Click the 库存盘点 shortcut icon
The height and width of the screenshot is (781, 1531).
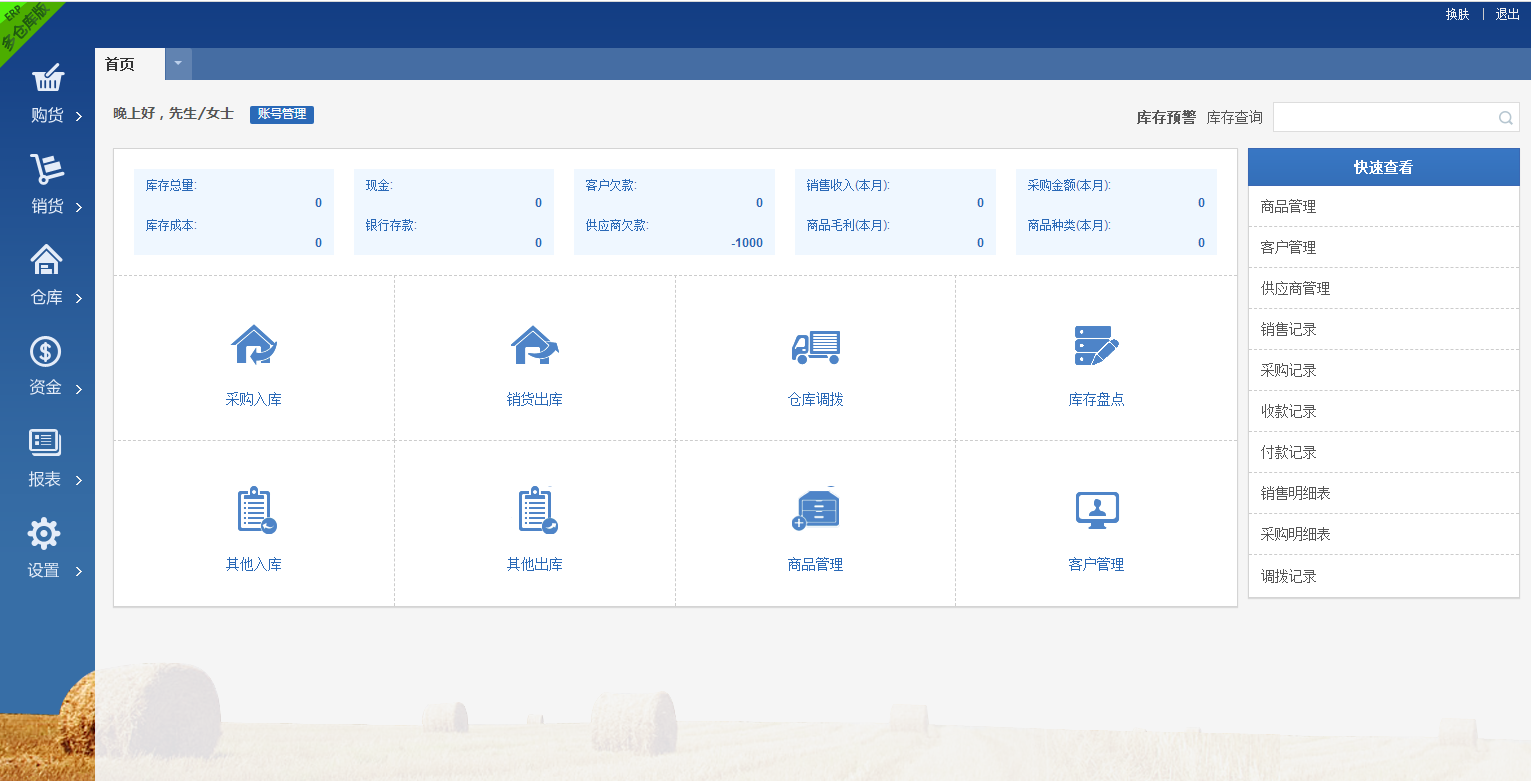click(x=1096, y=348)
